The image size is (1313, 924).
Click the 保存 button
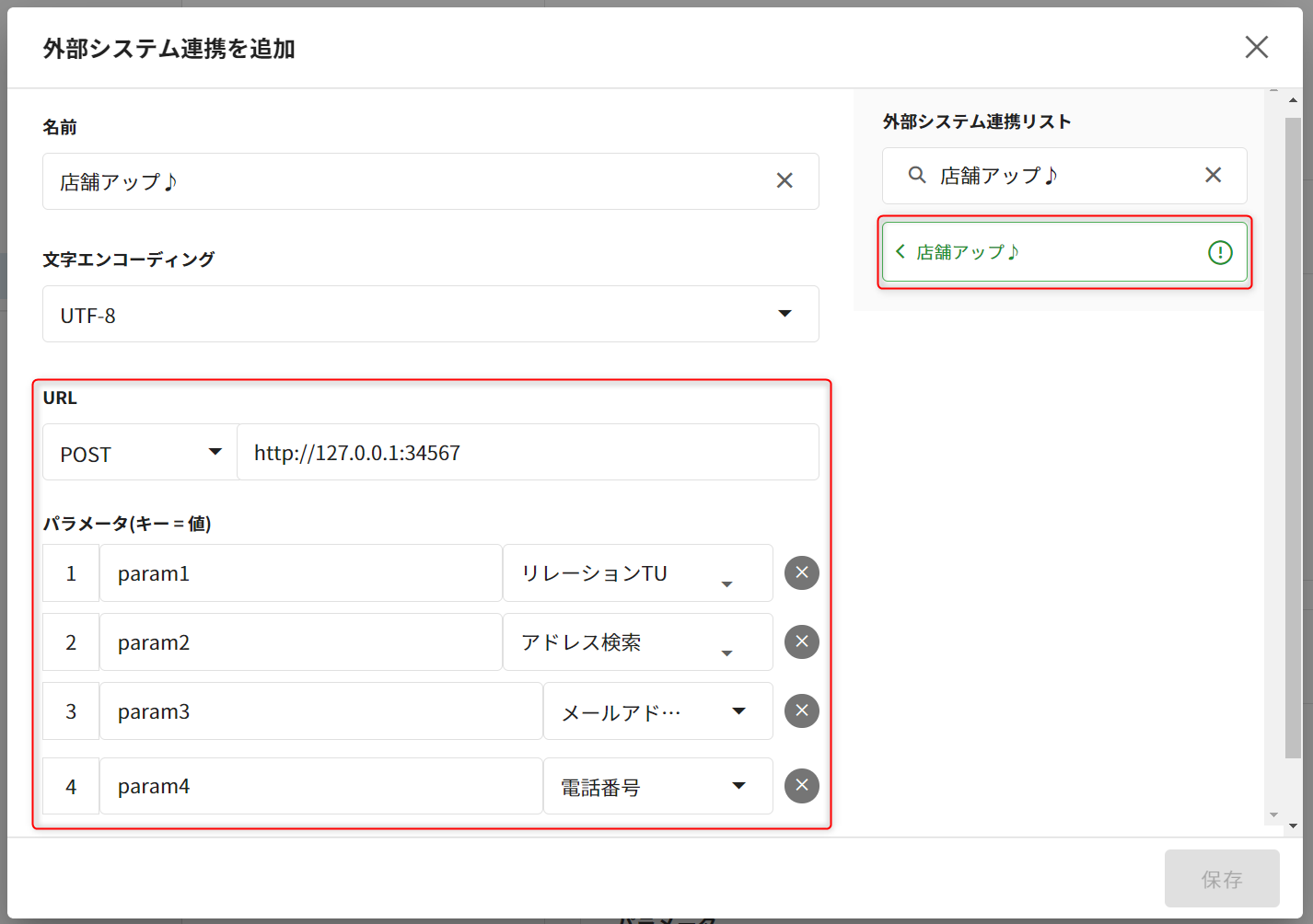coord(1221,879)
